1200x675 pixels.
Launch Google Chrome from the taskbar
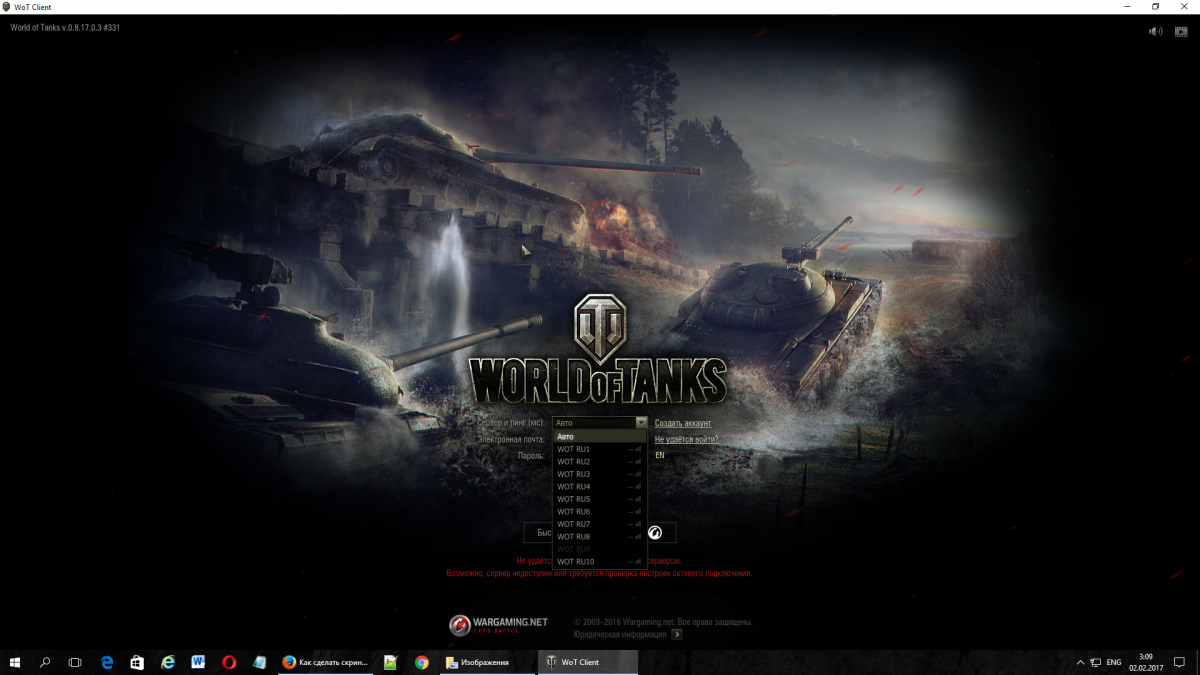click(421, 662)
